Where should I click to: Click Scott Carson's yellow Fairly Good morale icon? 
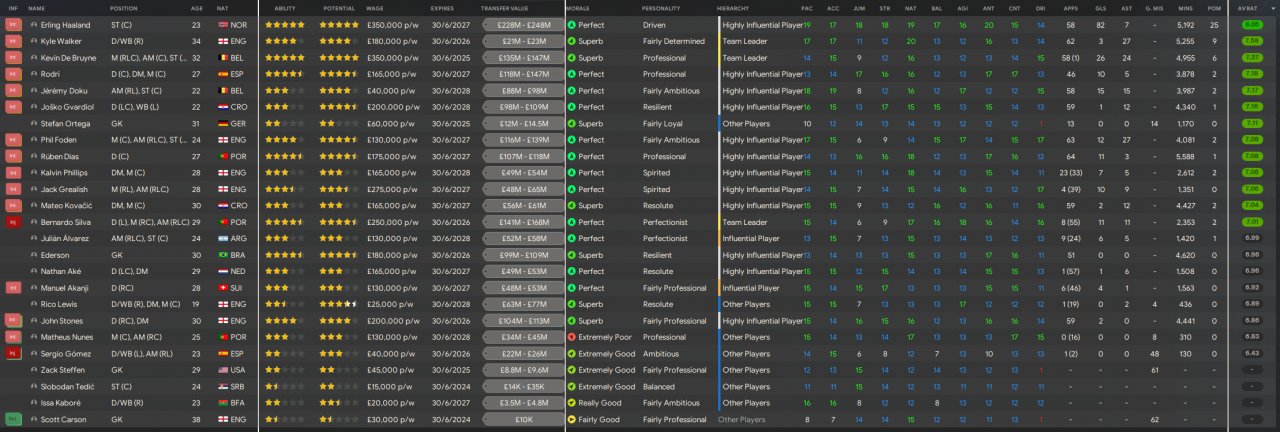[571, 419]
